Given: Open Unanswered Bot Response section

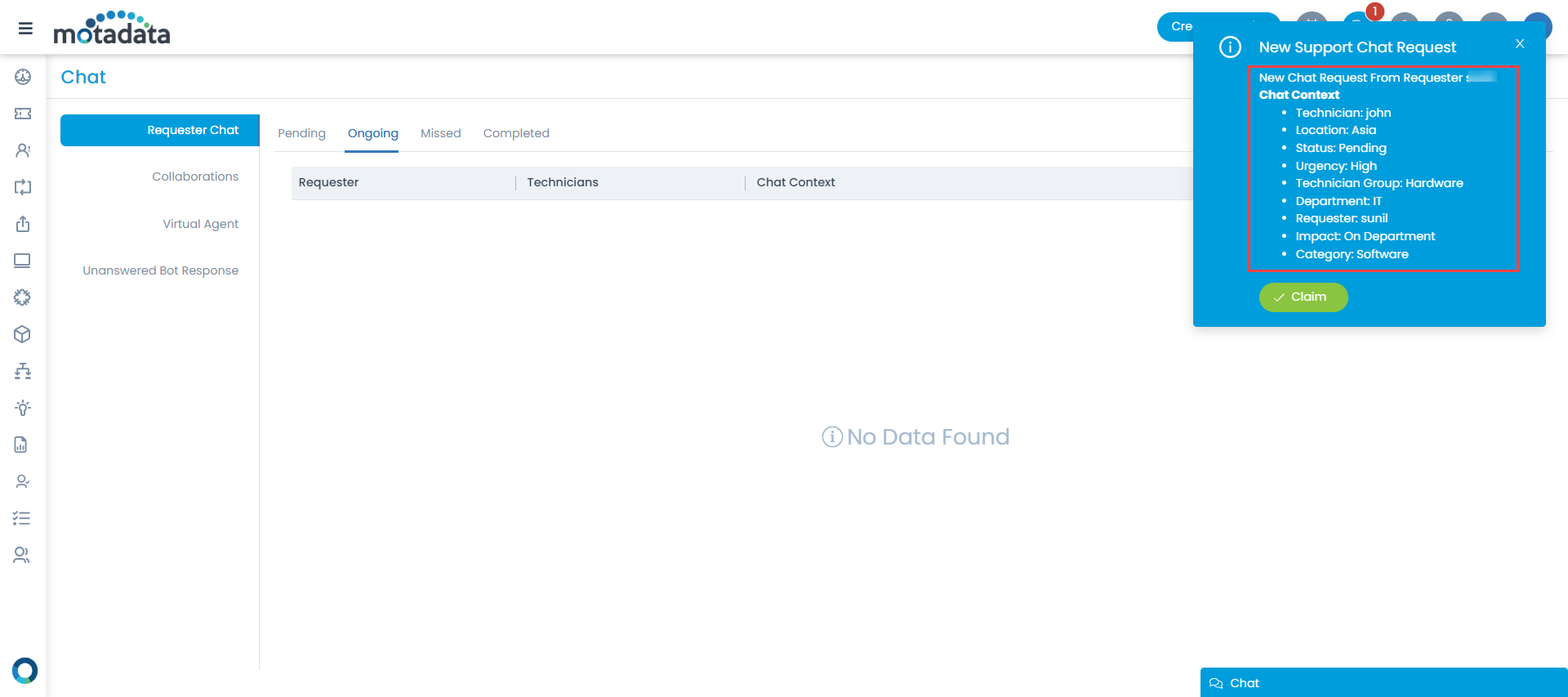Looking at the screenshot, I should coord(160,270).
